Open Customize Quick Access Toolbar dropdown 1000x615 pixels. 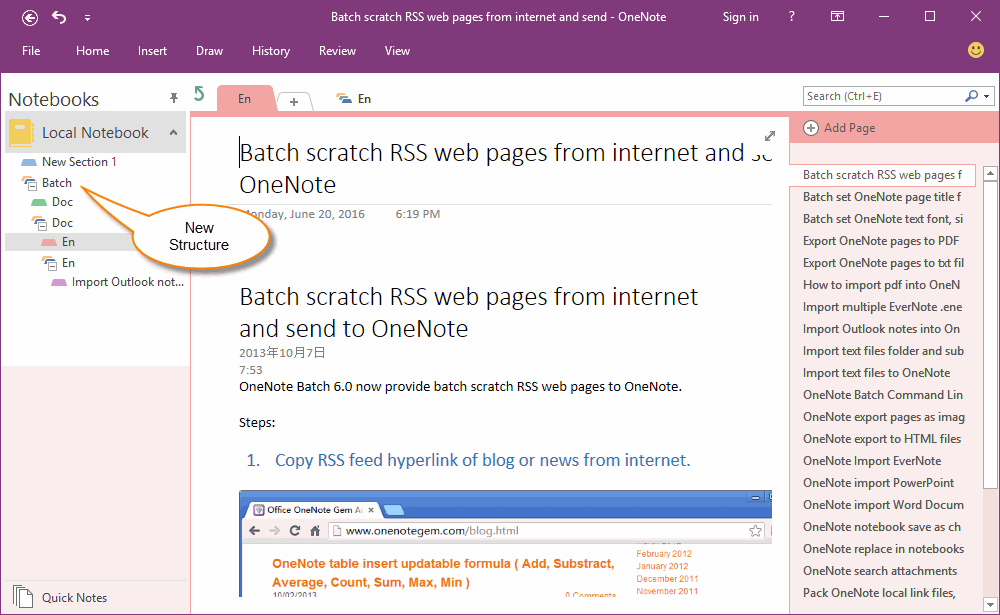click(x=87, y=18)
